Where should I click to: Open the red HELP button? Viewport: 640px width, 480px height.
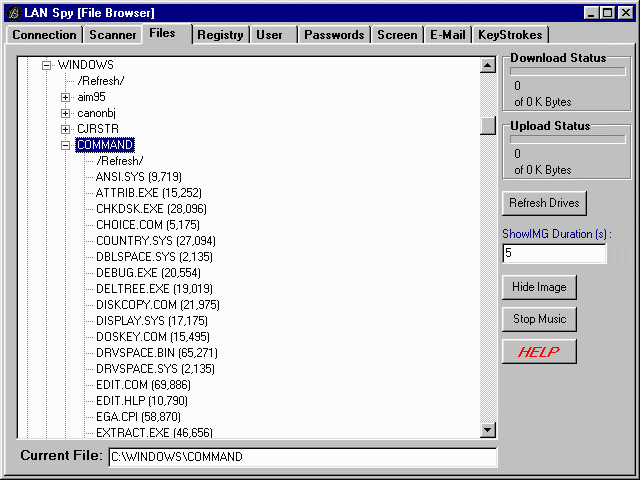point(539,351)
